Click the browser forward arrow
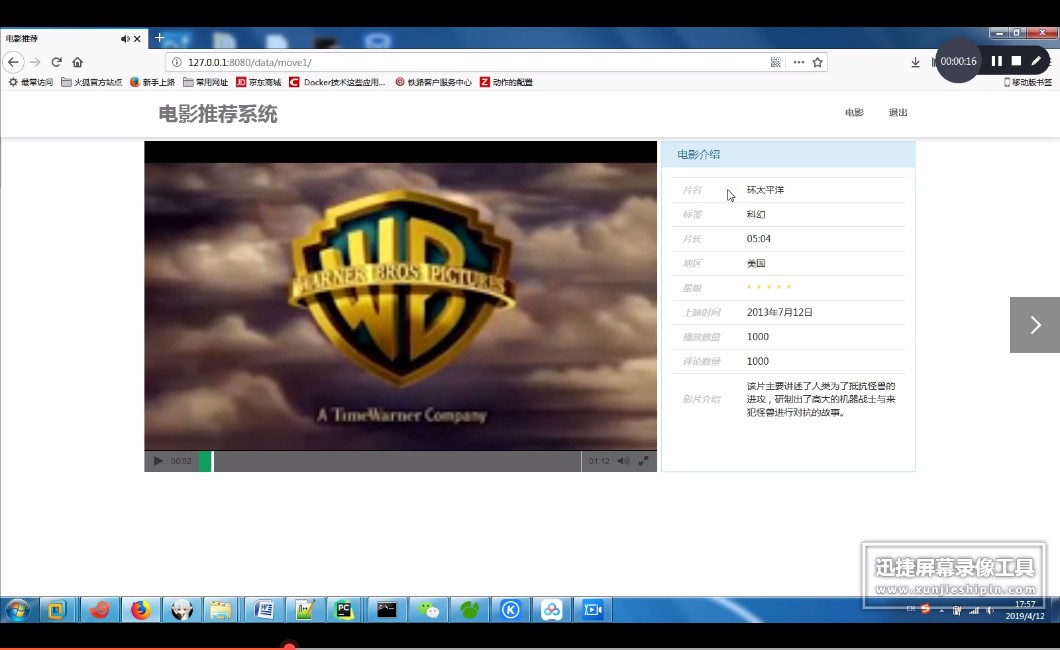1060x650 pixels. coord(35,62)
